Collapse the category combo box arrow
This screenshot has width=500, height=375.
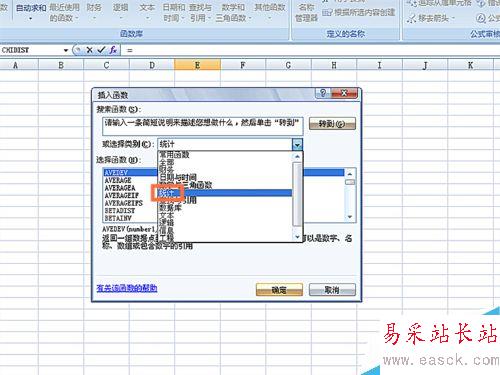297,144
